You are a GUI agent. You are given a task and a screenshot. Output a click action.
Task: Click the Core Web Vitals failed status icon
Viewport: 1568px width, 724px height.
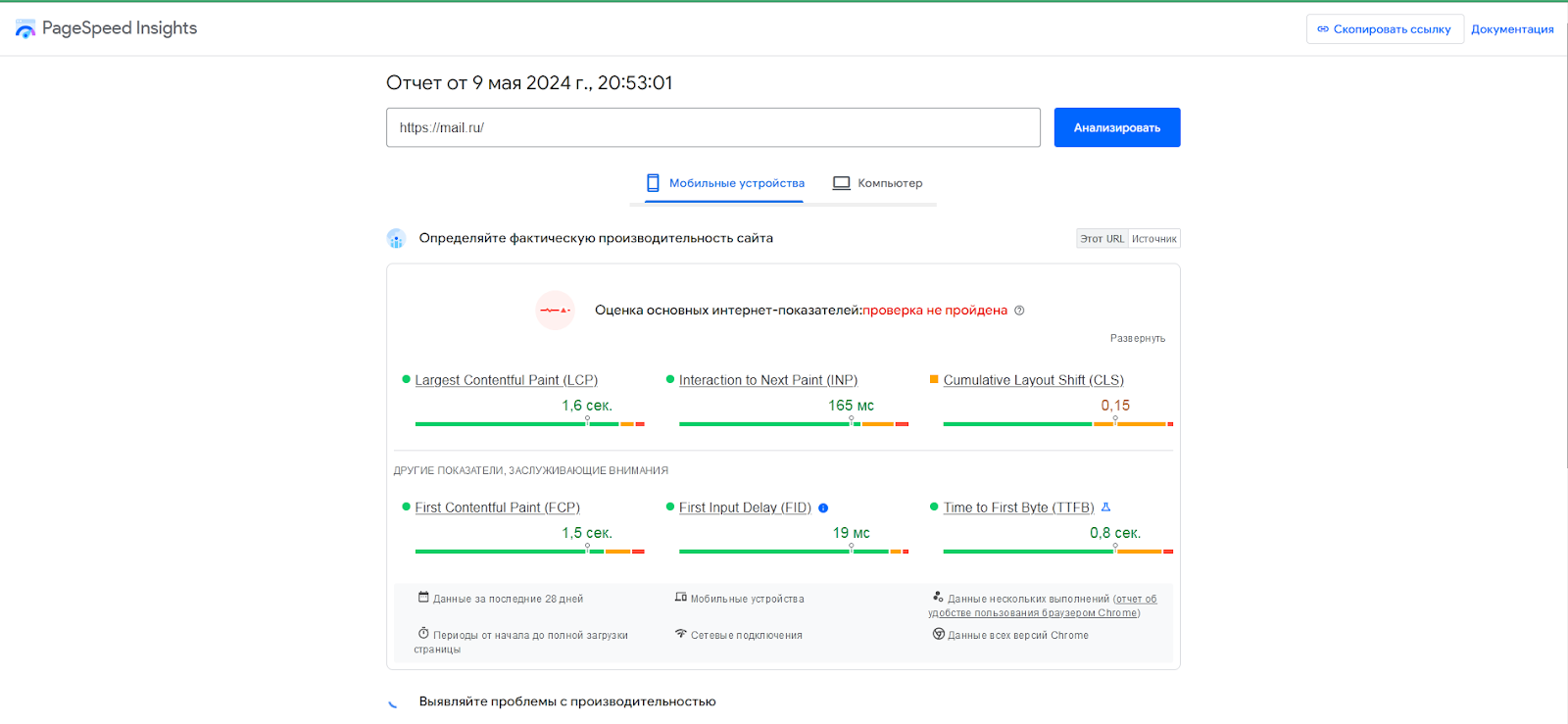[x=556, y=311]
